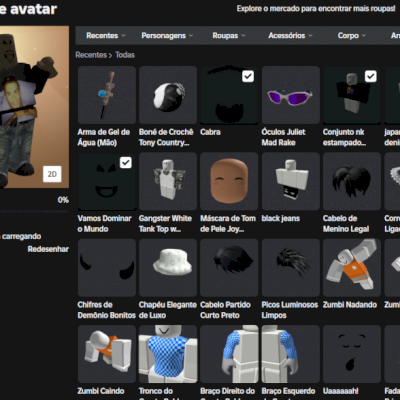Select the Chapéu Elegante de Luxo hat
Viewport: 400px width, 400px height.
coord(168,268)
